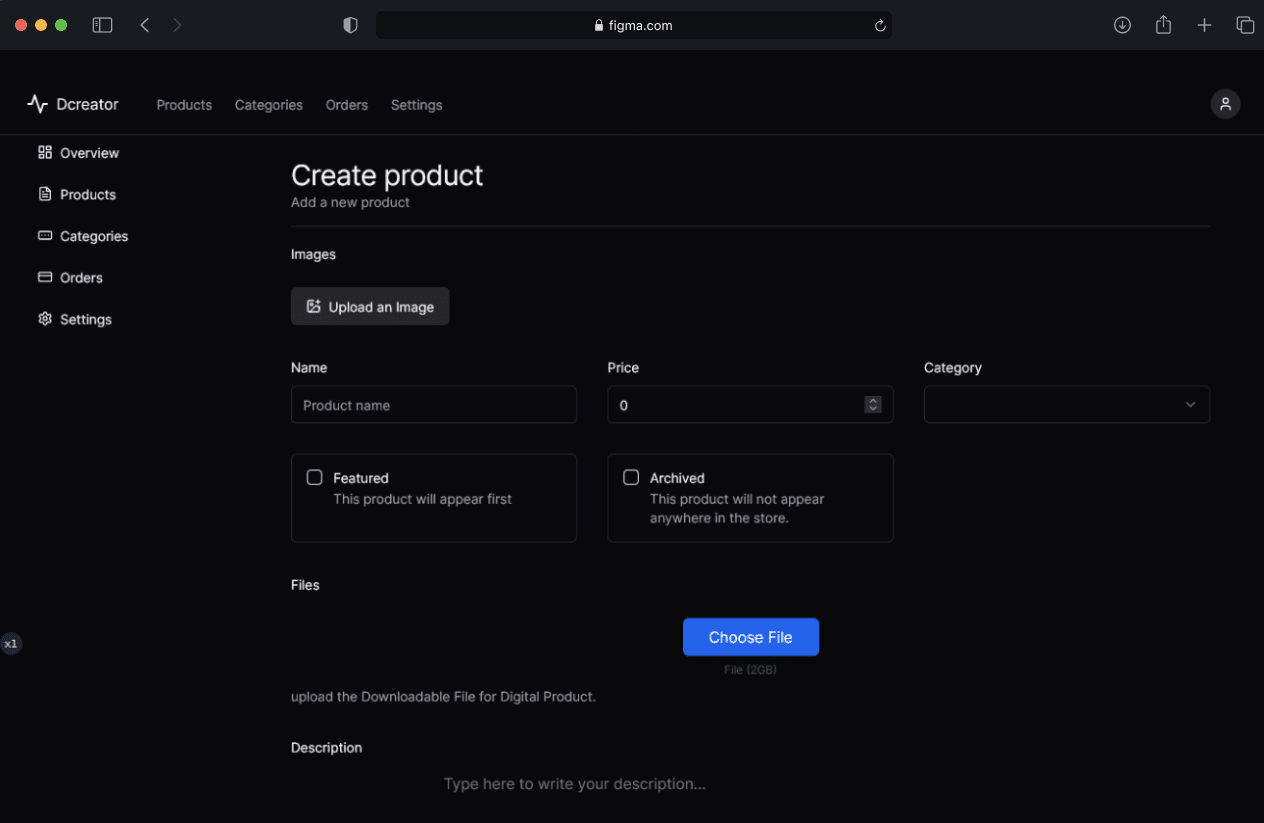Open the Category dropdown

click(1067, 404)
